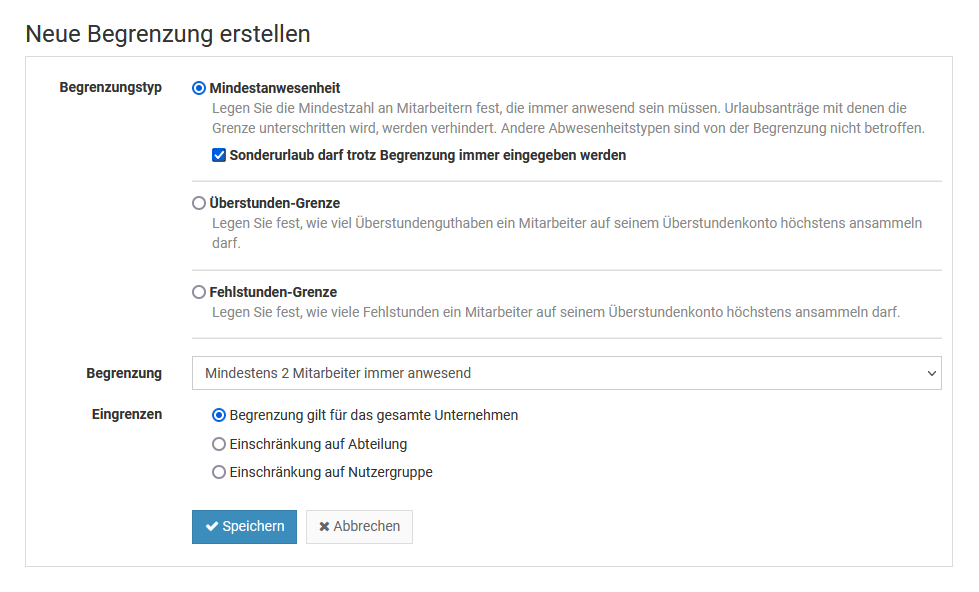This screenshot has height=592, width=979.
Task: Save the new limit with Speichern
Action: click(x=244, y=527)
